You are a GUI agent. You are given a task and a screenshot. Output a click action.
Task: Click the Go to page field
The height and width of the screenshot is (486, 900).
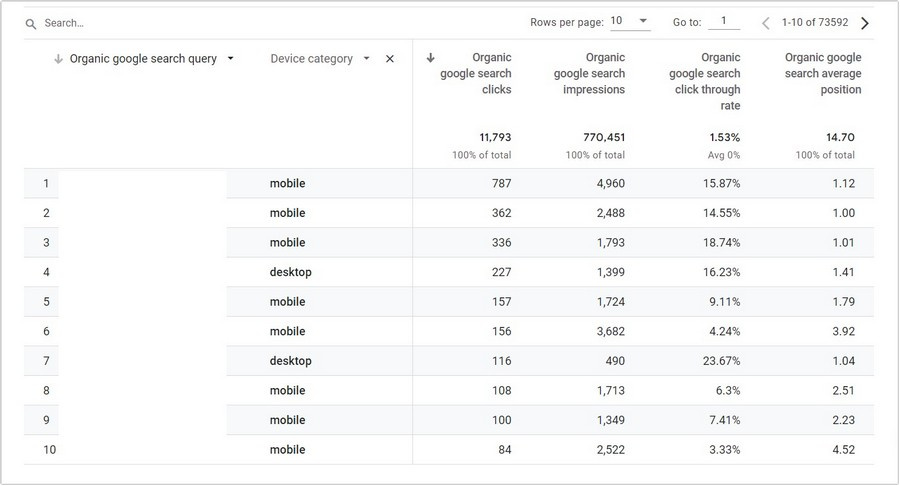[x=724, y=21]
